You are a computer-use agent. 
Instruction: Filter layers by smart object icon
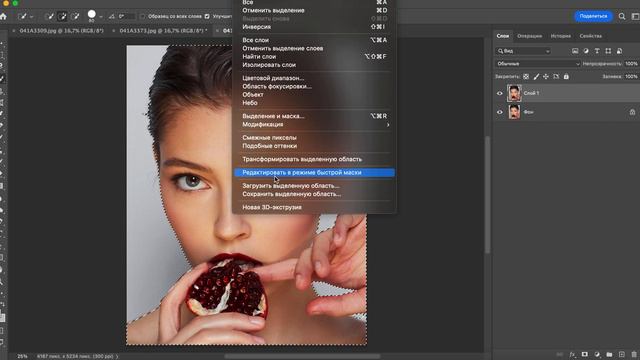coord(619,51)
